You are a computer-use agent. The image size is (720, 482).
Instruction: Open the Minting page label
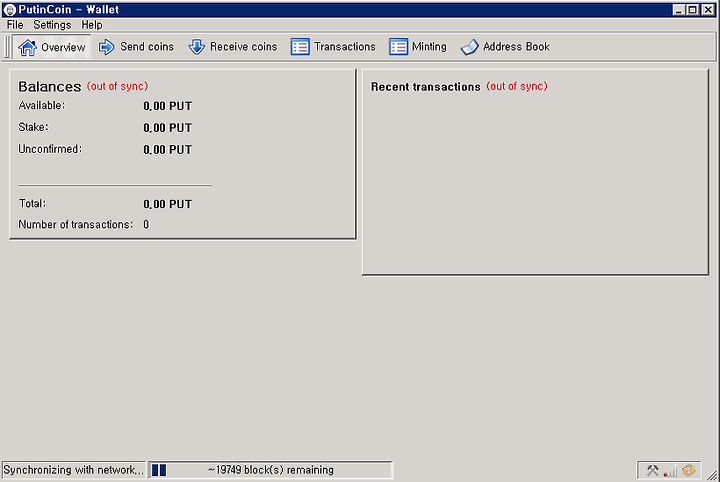point(429,47)
